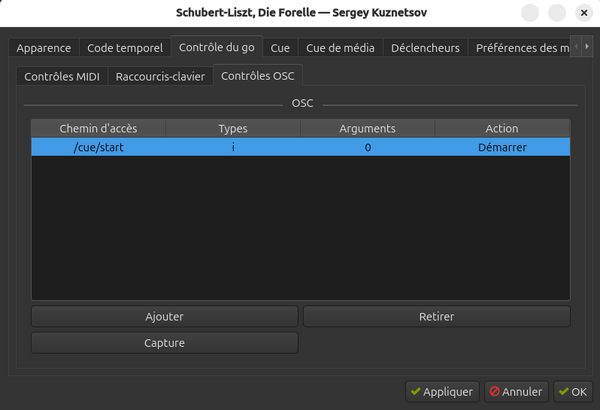This screenshot has height=410, width=600.
Task: Select the Types cell containing "i"
Action: [232, 147]
